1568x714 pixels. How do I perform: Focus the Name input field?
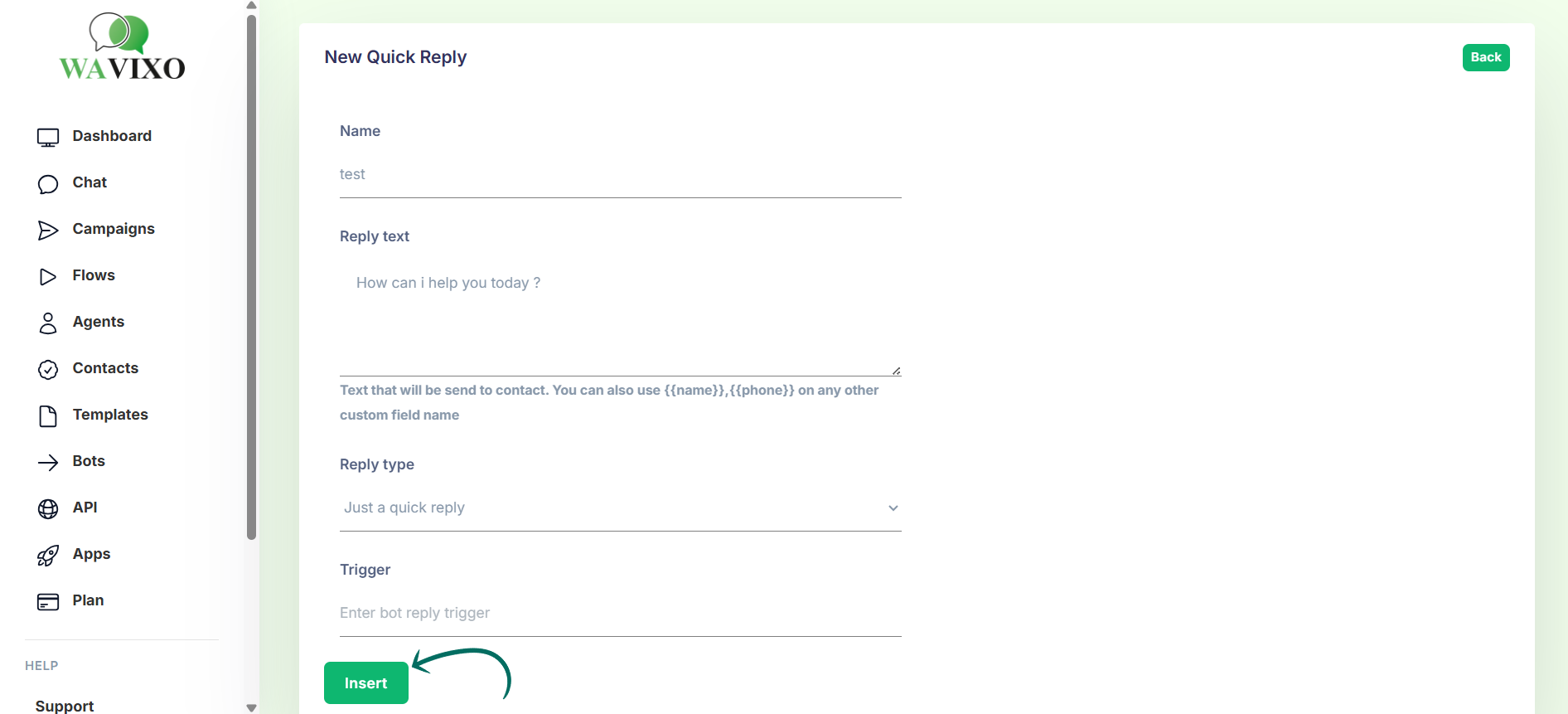click(x=620, y=174)
